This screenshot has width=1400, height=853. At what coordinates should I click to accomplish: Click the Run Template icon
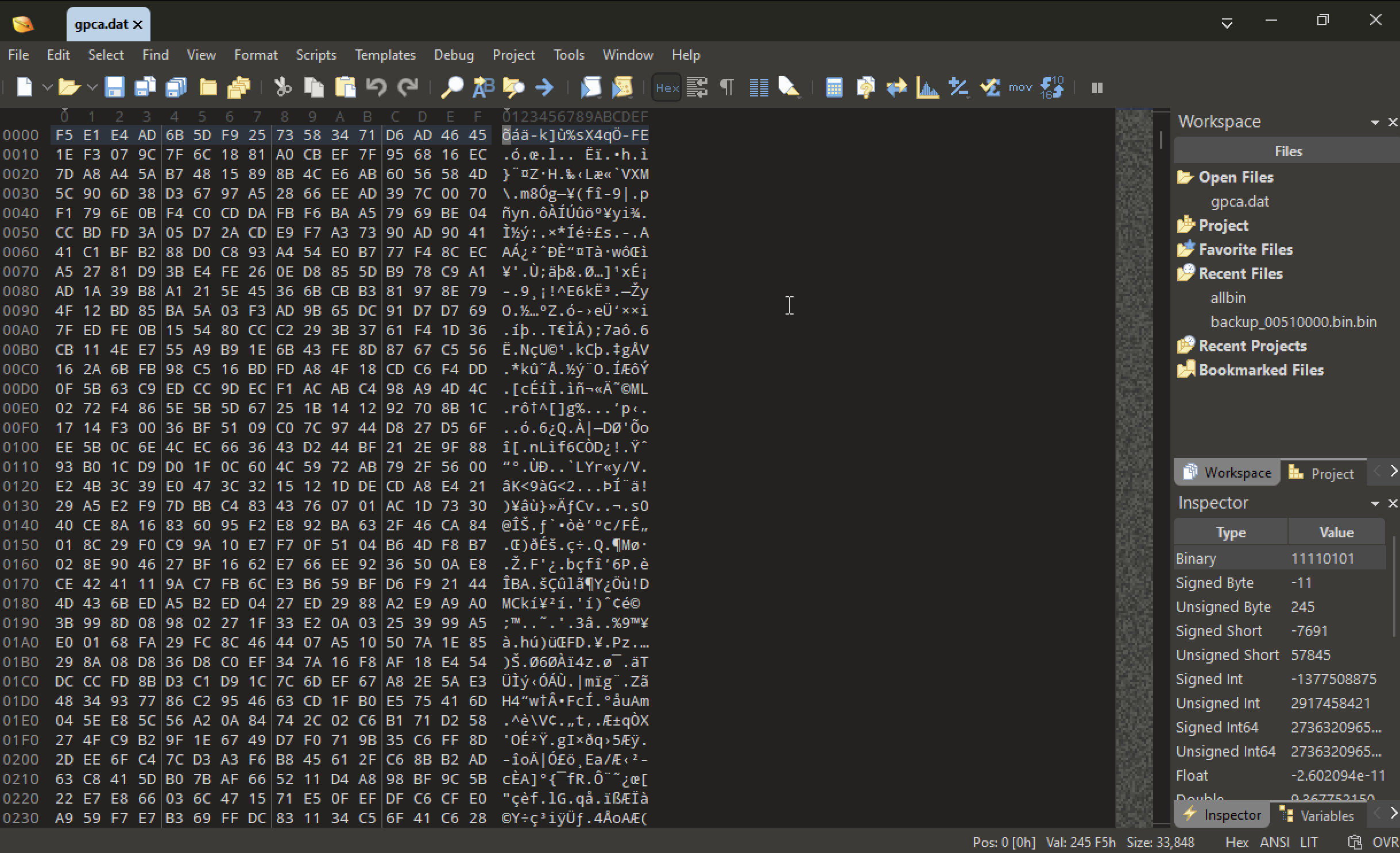(622, 88)
